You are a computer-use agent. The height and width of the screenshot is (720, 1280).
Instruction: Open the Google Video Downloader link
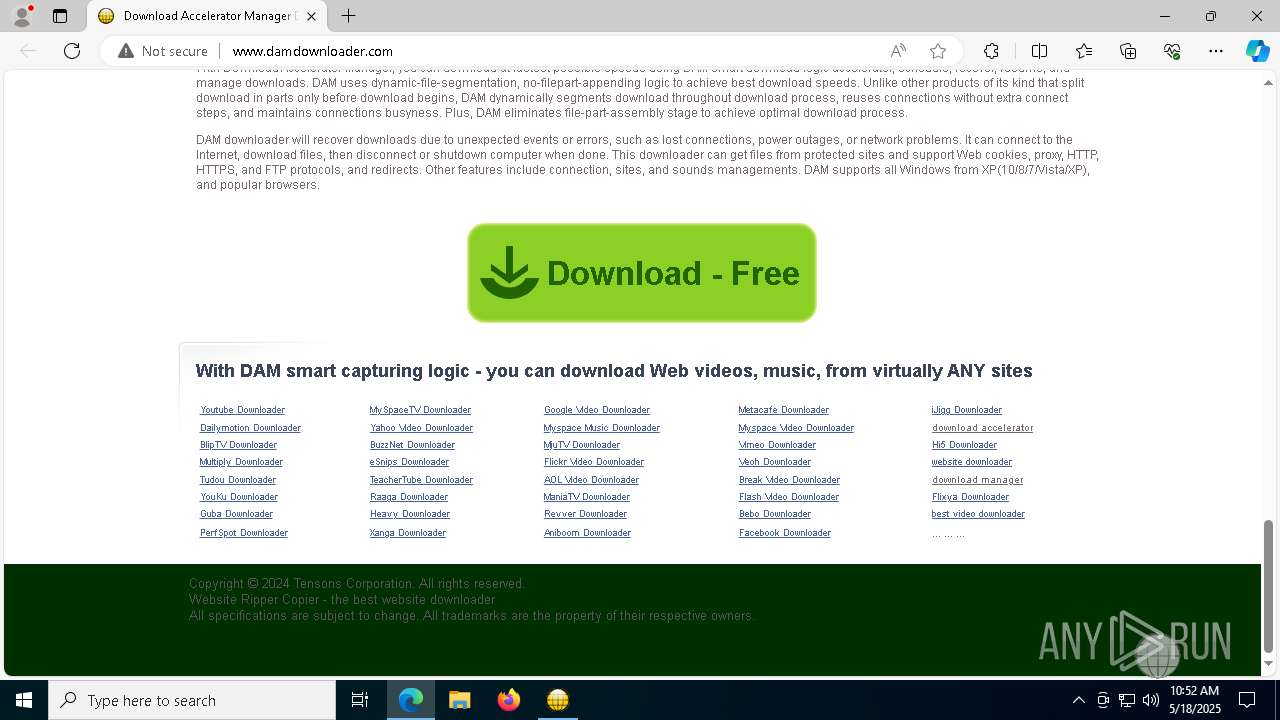pos(597,410)
